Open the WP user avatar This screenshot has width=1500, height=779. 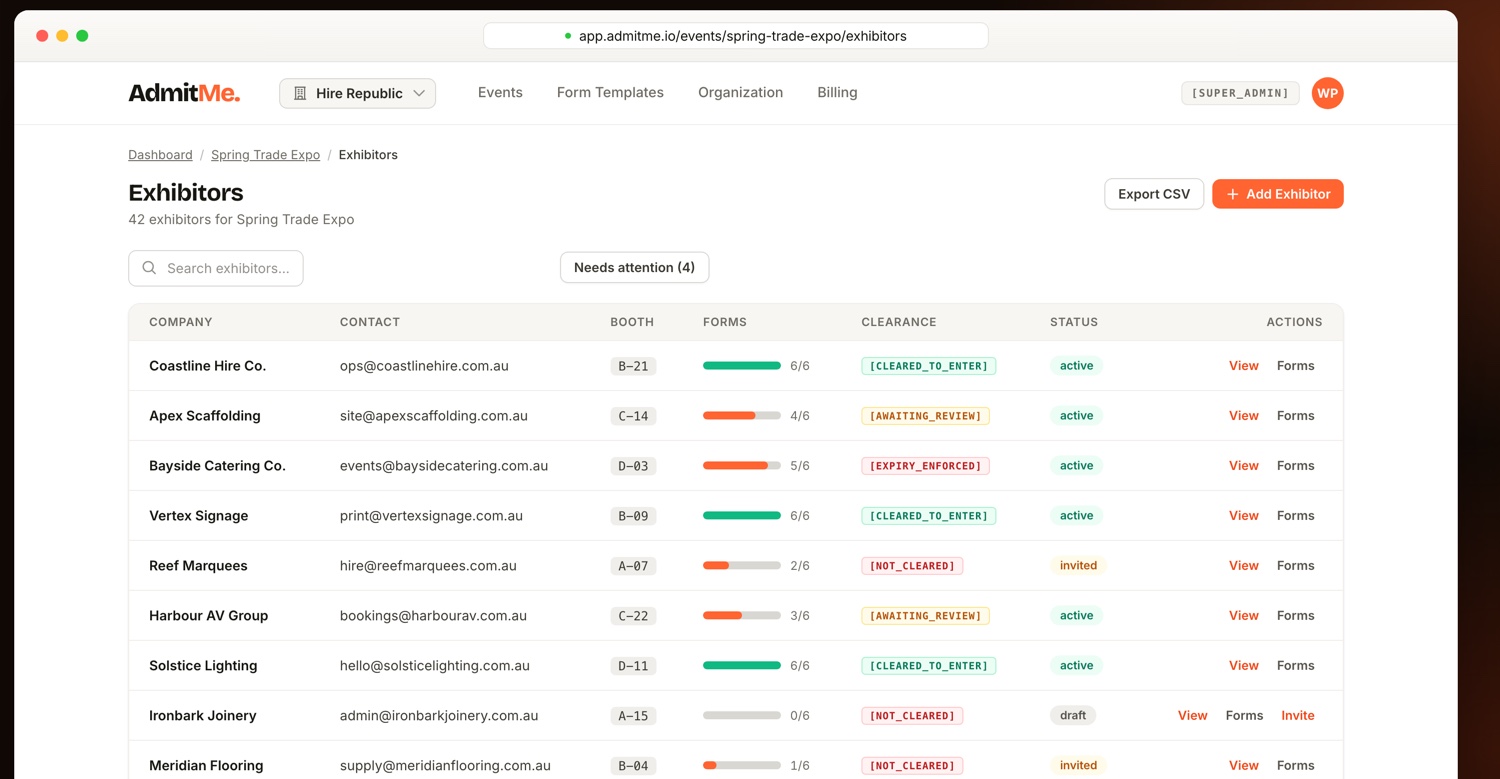(x=1327, y=93)
